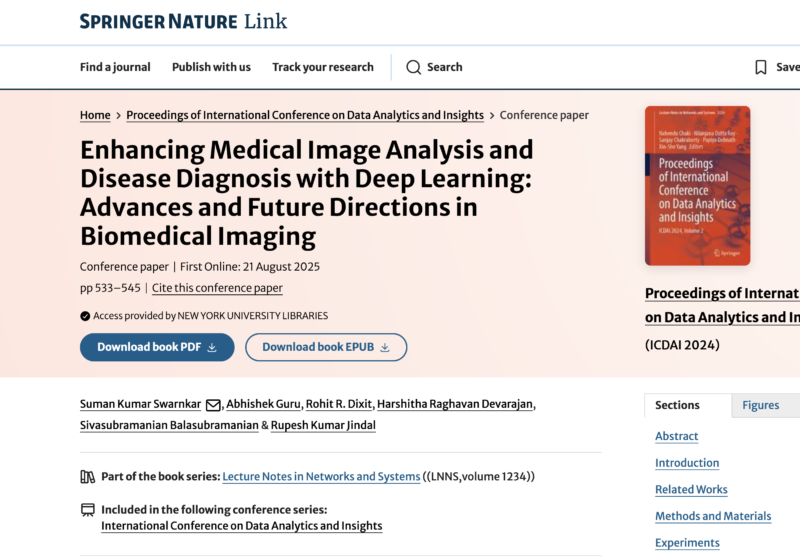Viewport: 800px width, 557px height.
Task: Click the download arrow icon on Download book PDF
Action: (x=212, y=347)
